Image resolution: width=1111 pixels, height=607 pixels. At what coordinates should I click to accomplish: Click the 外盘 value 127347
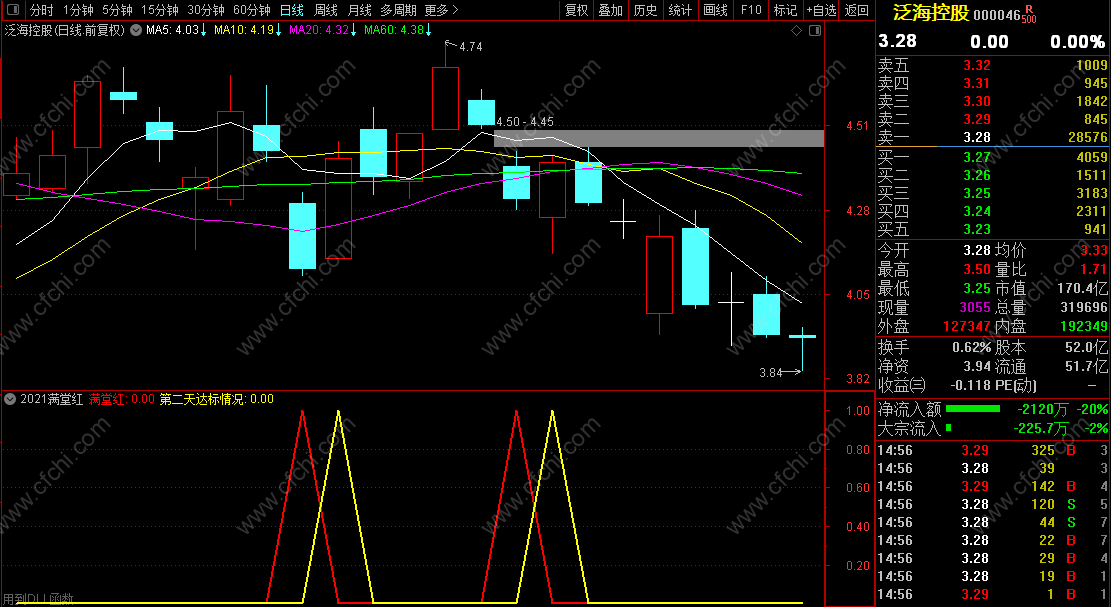(x=966, y=327)
